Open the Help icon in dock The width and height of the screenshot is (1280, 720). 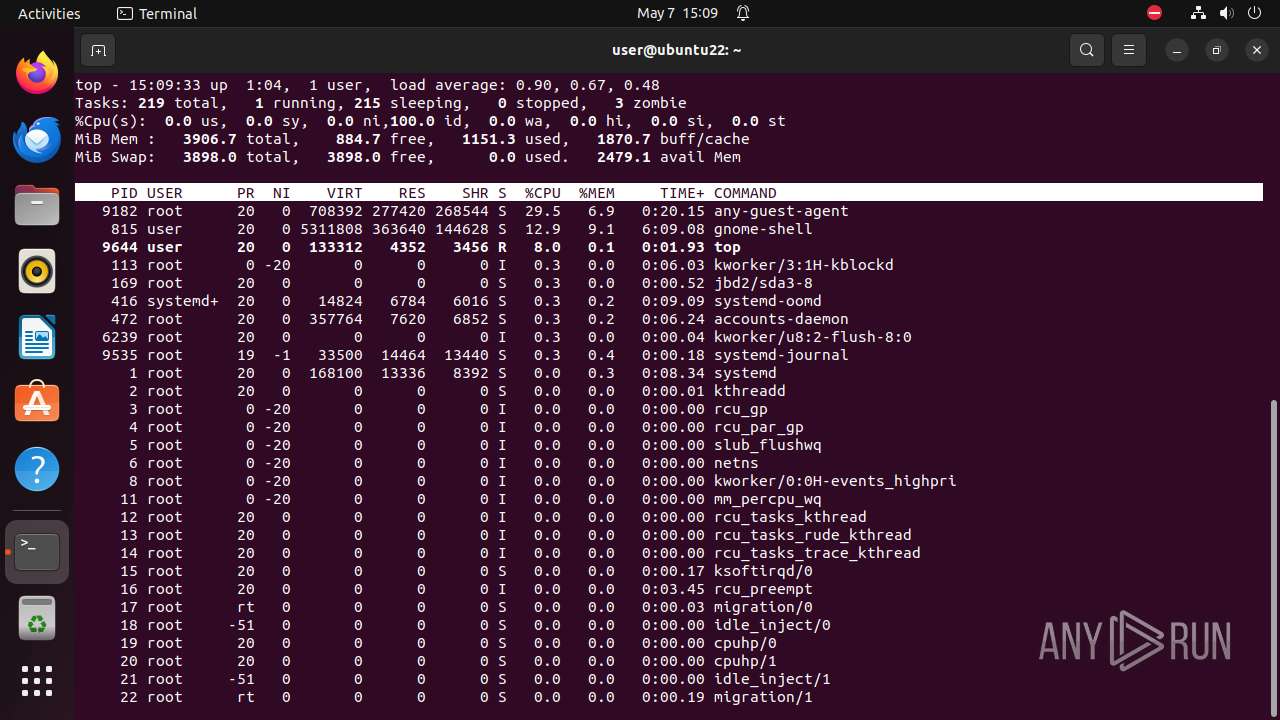pos(37,469)
